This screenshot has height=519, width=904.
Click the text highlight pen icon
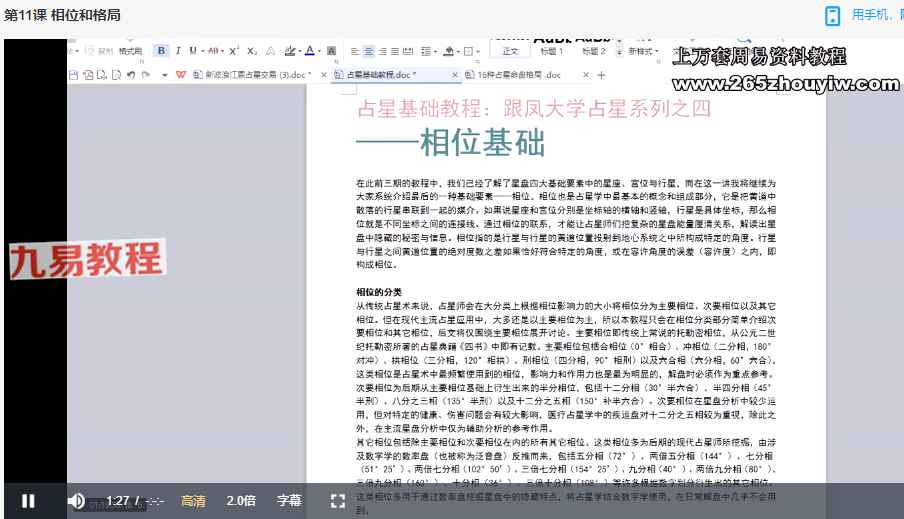(x=290, y=51)
